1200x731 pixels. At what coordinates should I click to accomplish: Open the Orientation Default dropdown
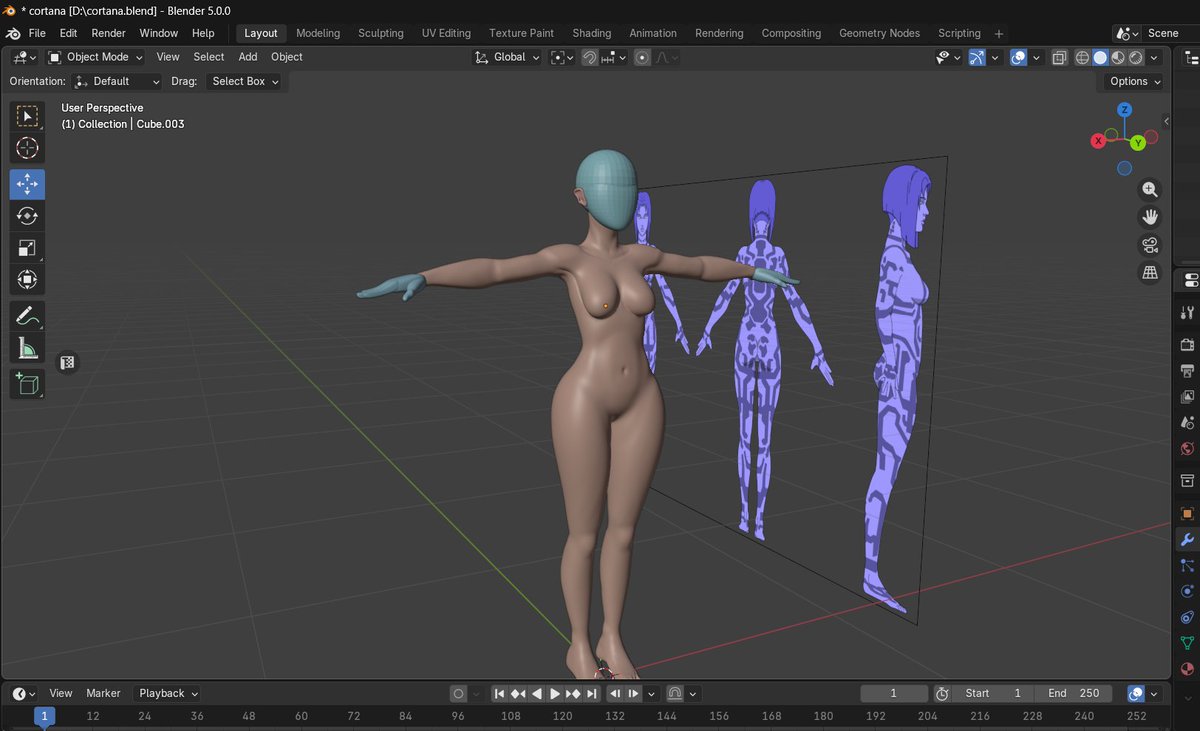(x=118, y=81)
